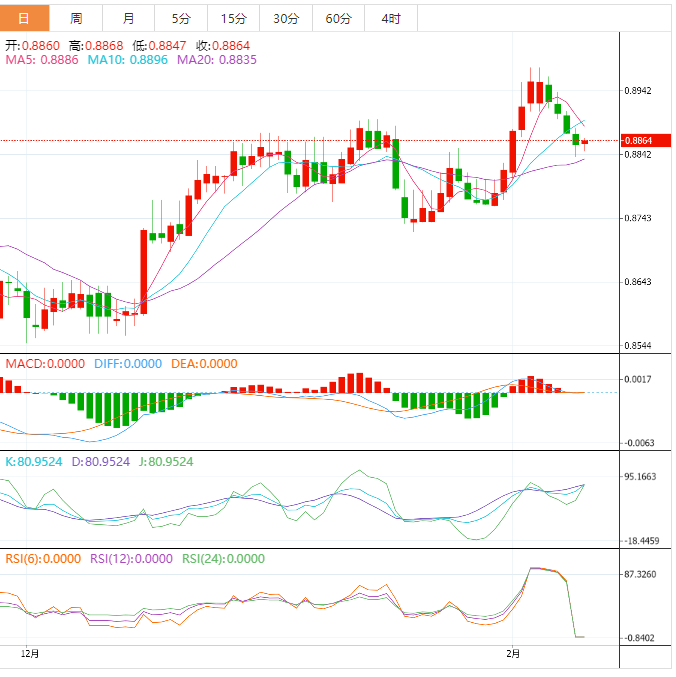Switch to the 5分 timeframe tab

coord(180,18)
